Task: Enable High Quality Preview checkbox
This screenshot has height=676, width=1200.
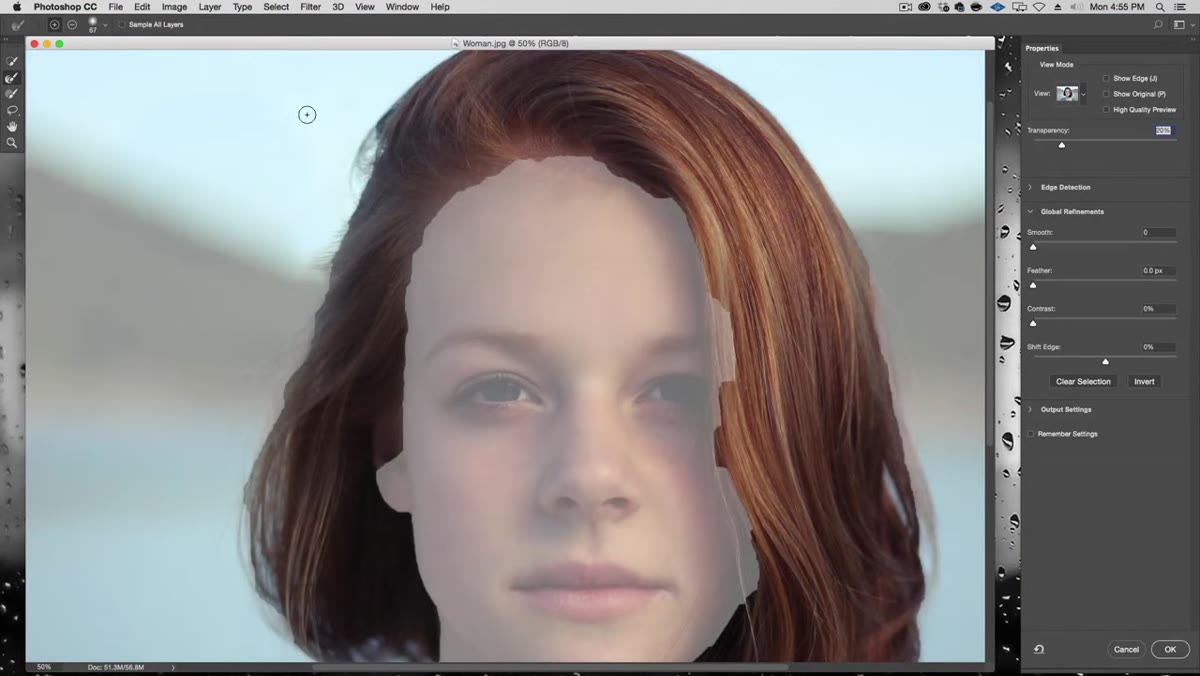Action: click(x=1106, y=110)
